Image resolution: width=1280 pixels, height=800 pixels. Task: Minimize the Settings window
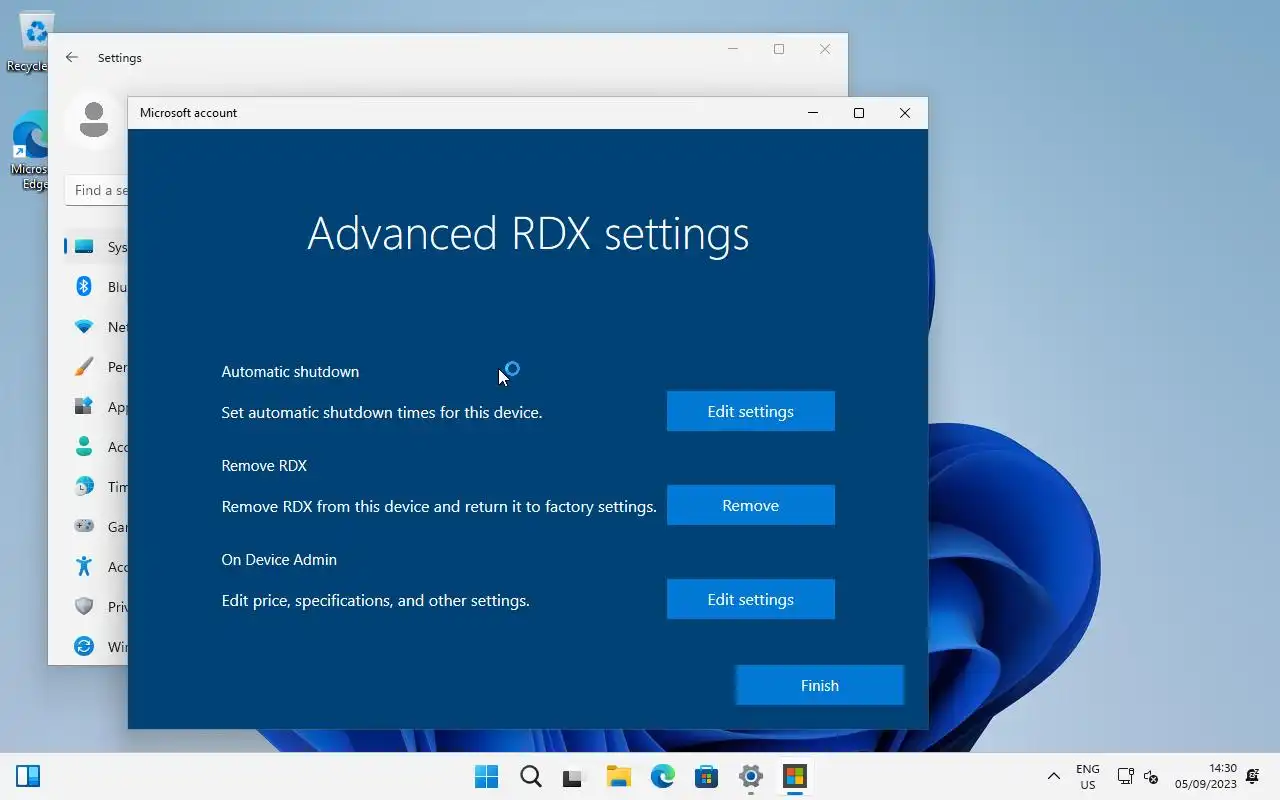point(733,49)
